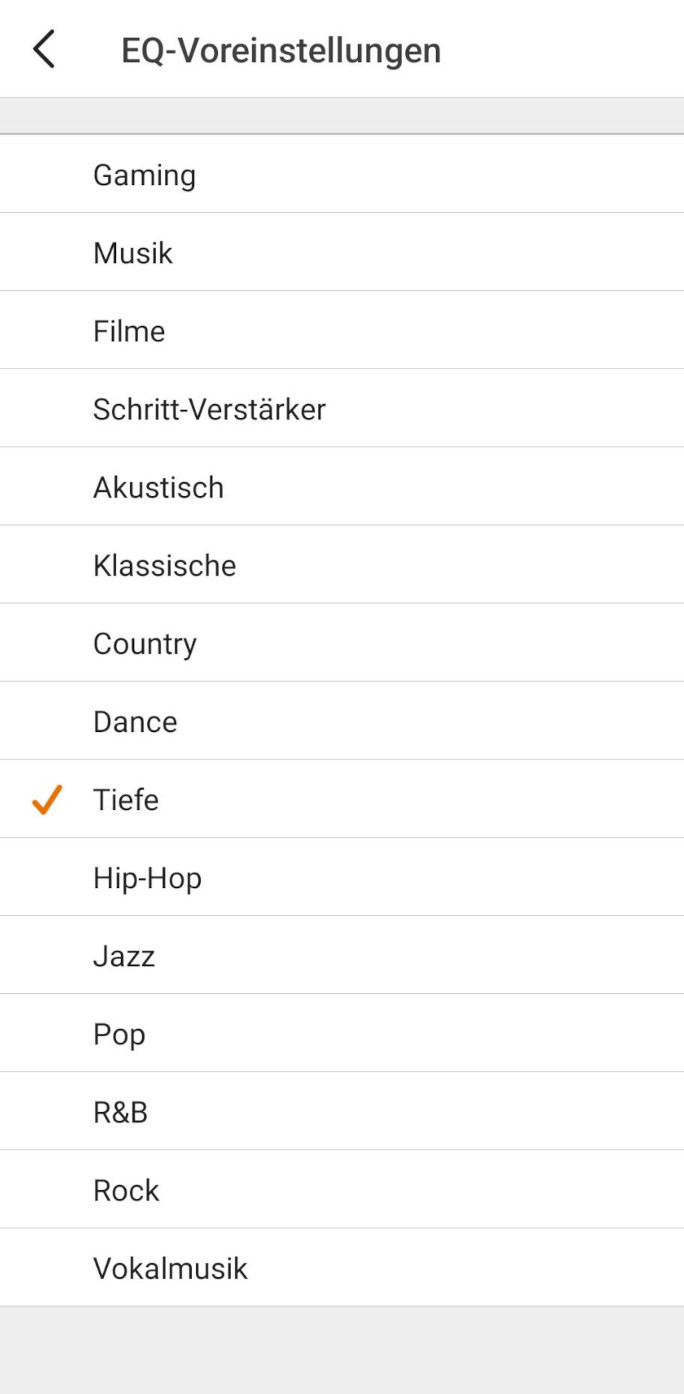
Task: Tap the Jazz list item label
Action: click(x=124, y=956)
